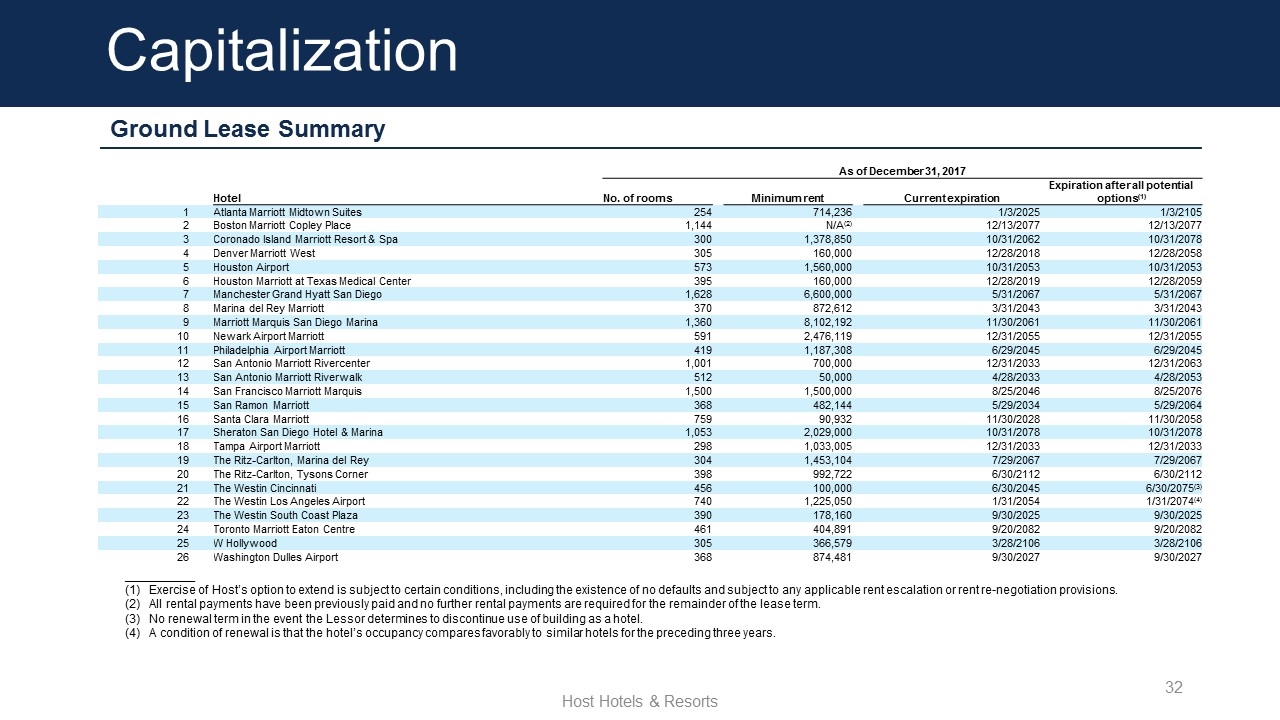The height and width of the screenshot is (720, 1280).
Task: Select The Ritz-Carlton, Tysons Corner
Action: click(290, 475)
